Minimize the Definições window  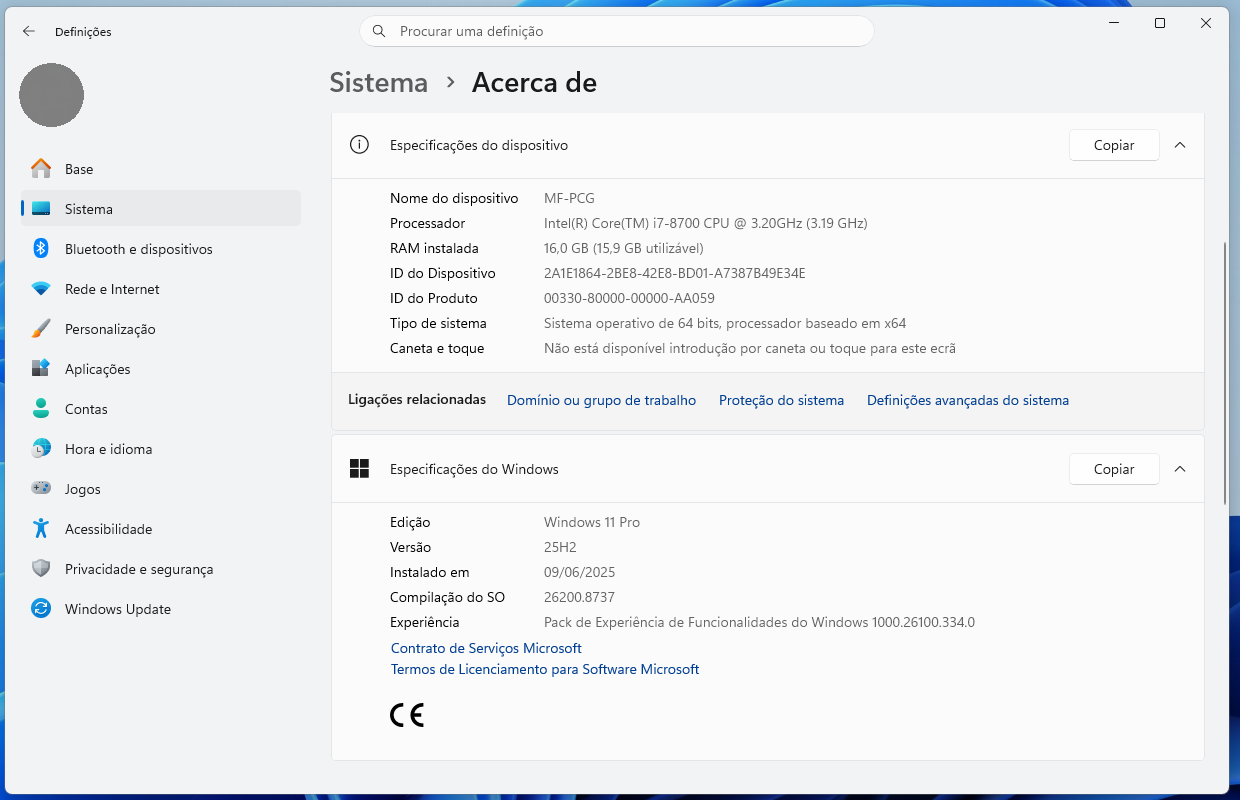(1114, 23)
